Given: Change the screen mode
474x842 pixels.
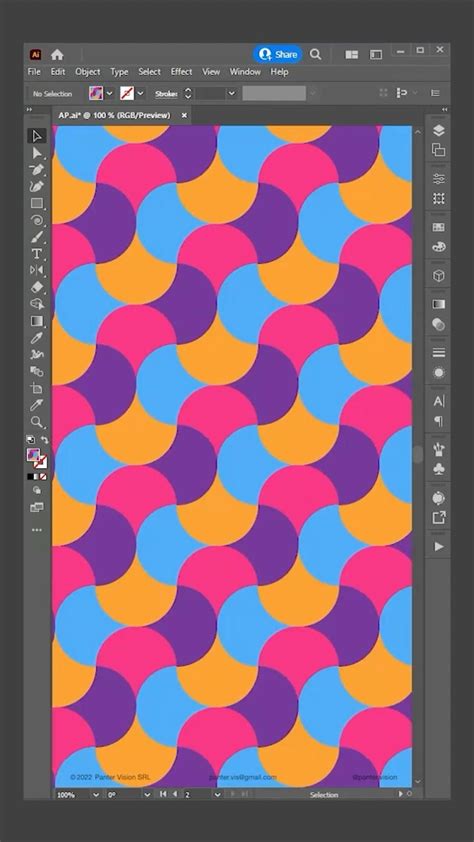Looking at the screenshot, I should (37, 507).
